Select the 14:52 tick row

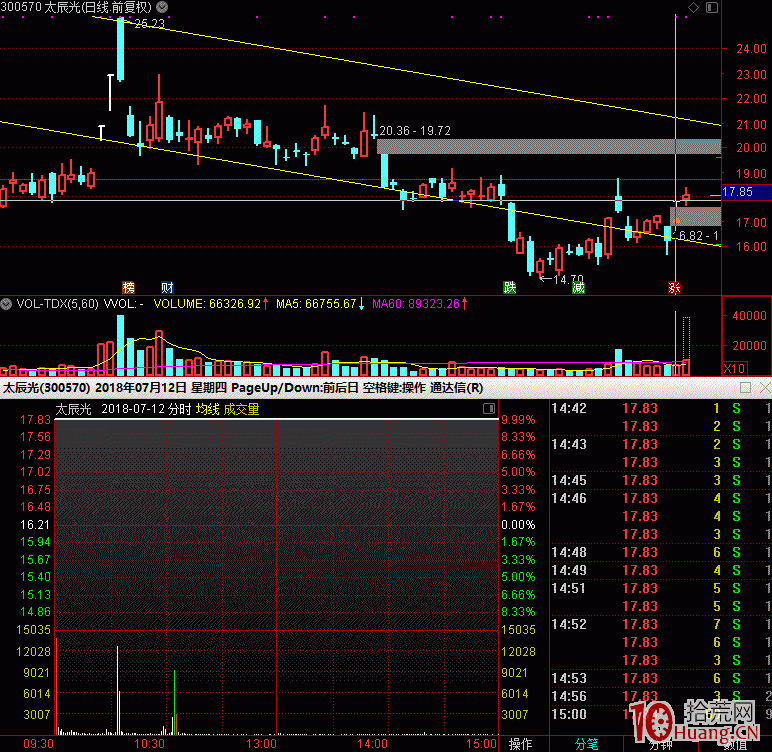click(x=660, y=624)
